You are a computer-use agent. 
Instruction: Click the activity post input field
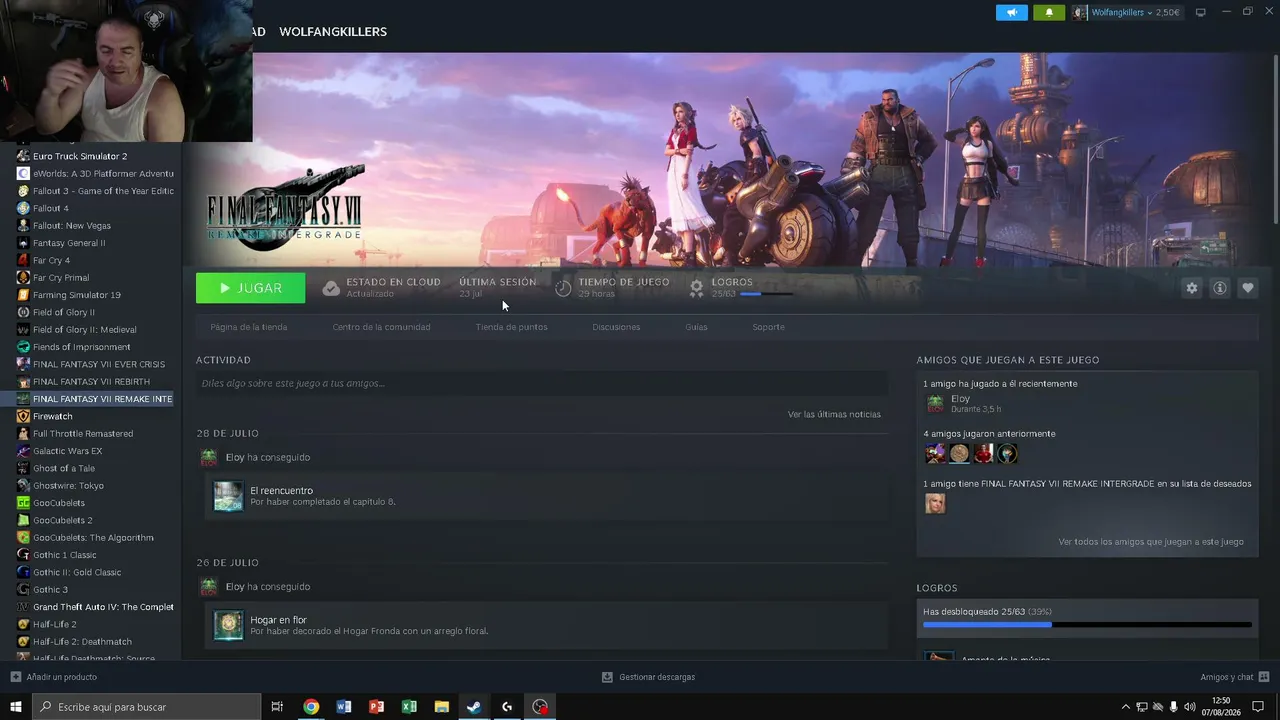[542, 383]
